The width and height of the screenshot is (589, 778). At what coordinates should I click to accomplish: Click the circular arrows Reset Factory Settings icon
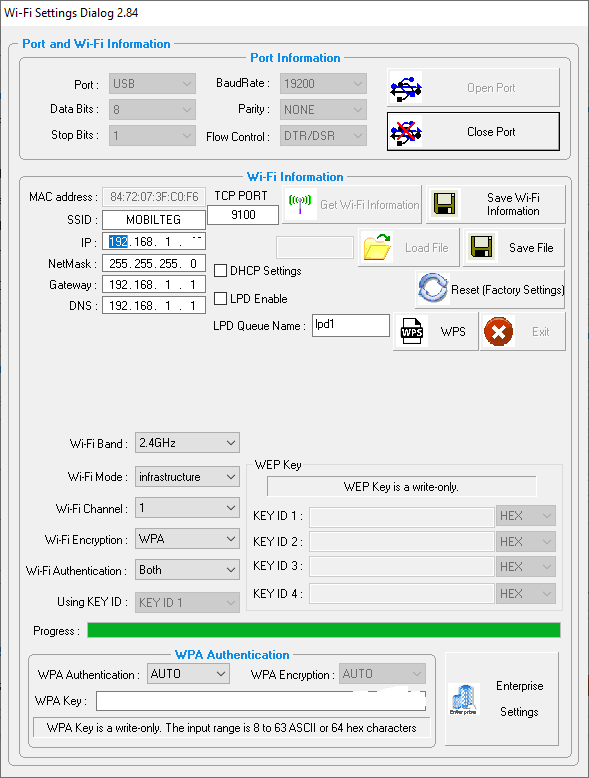click(x=433, y=288)
